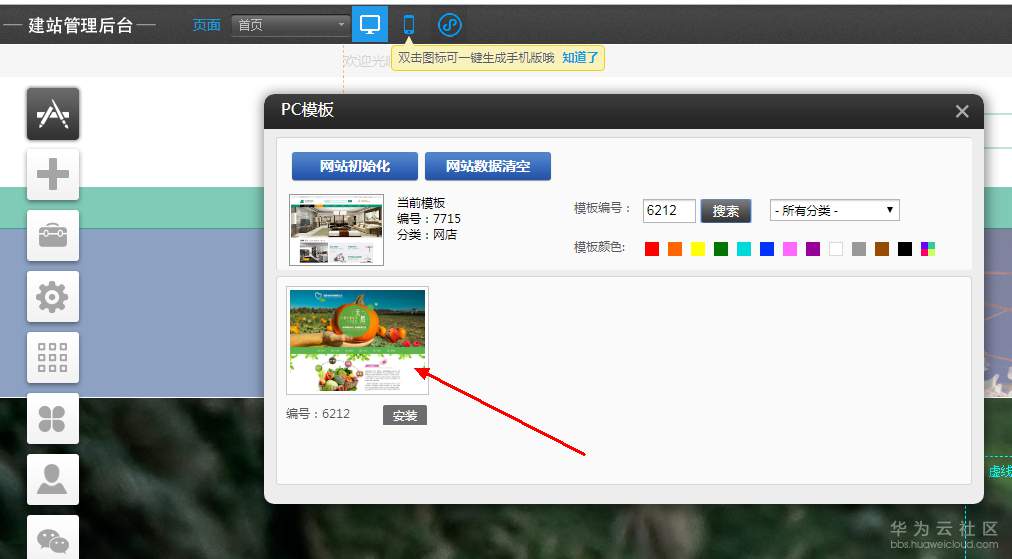Select the pumpkin template 6212 thumbnail
Screen dimensions: 1012x559
(x=357, y=340)
